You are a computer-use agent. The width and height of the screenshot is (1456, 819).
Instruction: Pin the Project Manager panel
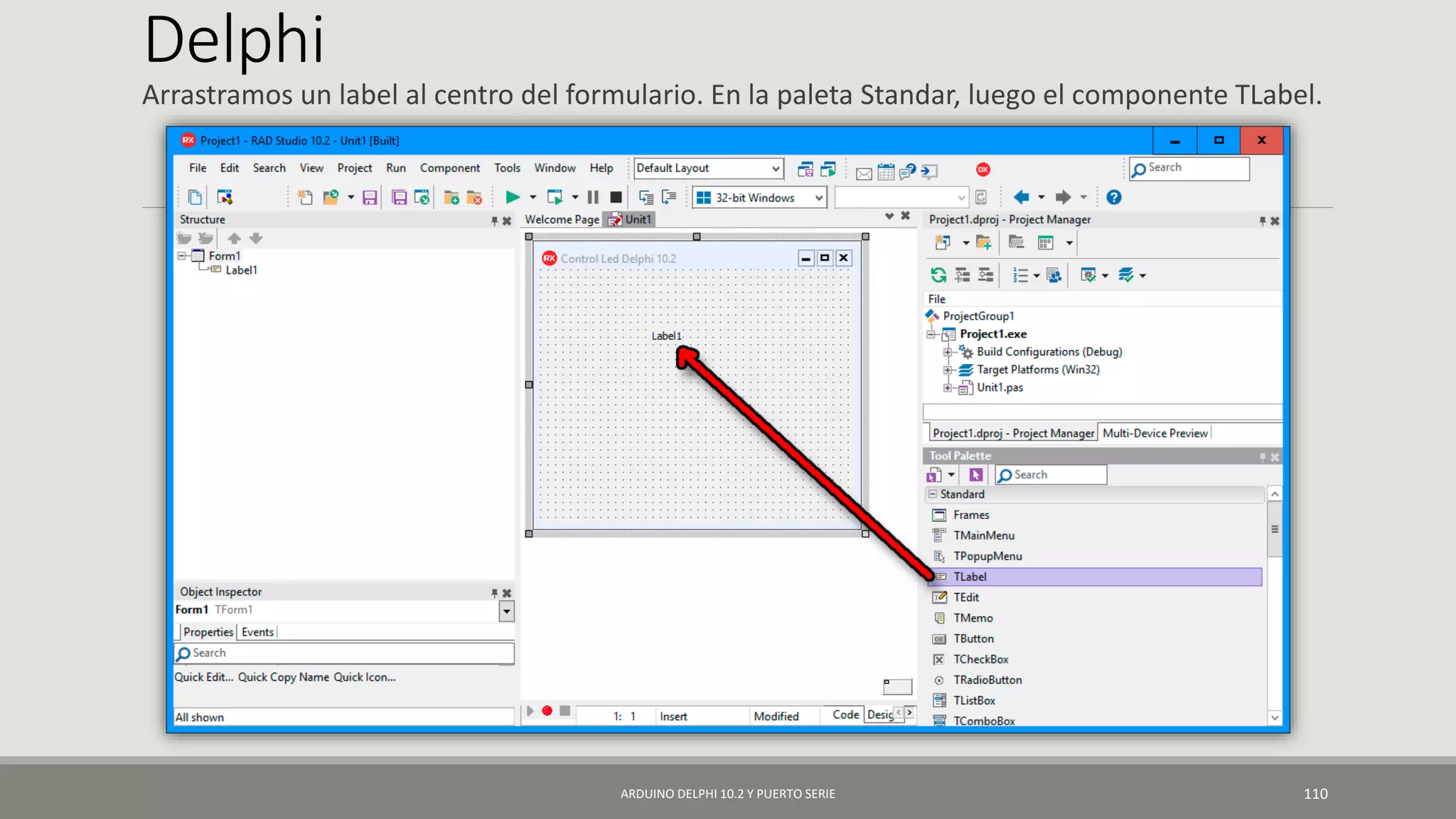coord(1263,221)
